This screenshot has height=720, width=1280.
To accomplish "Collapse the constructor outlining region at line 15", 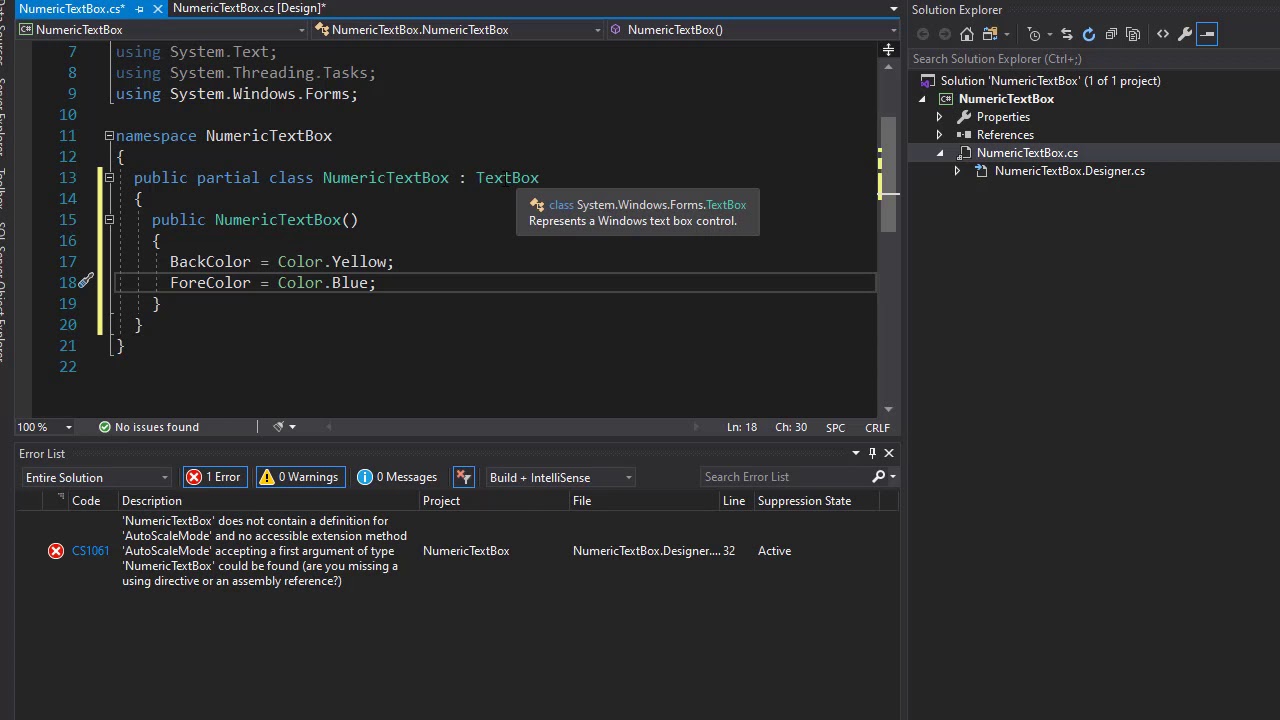I will [109, 219].
